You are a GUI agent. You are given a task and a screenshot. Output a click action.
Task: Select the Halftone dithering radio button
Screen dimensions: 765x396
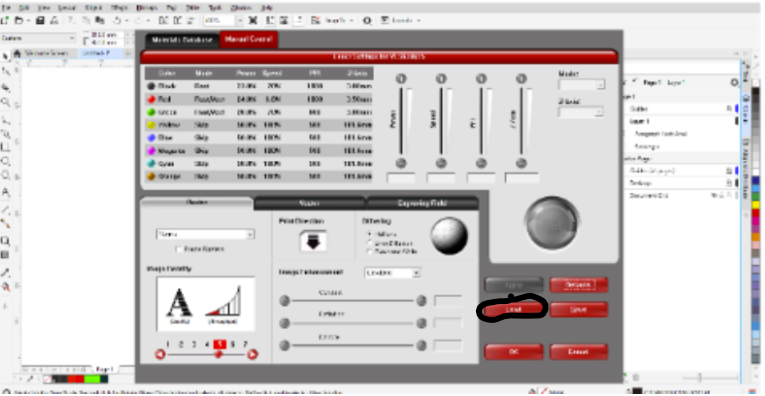coord(370,234)
